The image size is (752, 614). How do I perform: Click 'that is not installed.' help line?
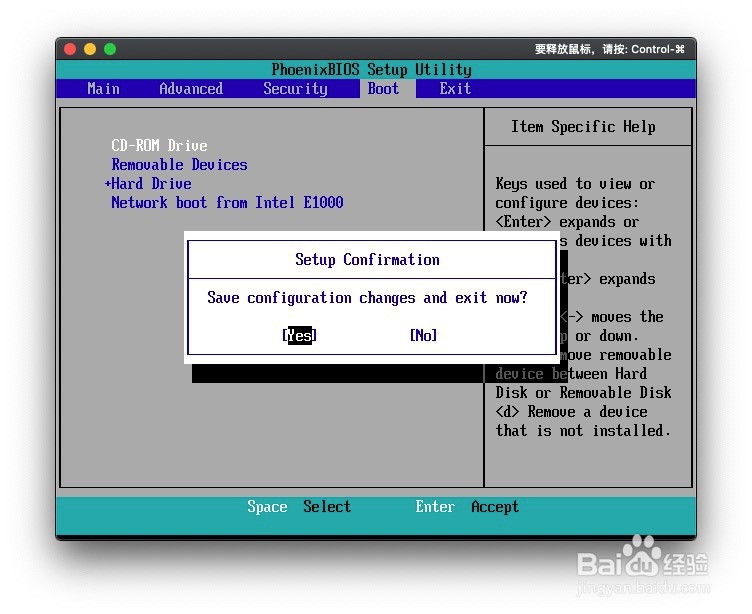(x=583, y=431)
